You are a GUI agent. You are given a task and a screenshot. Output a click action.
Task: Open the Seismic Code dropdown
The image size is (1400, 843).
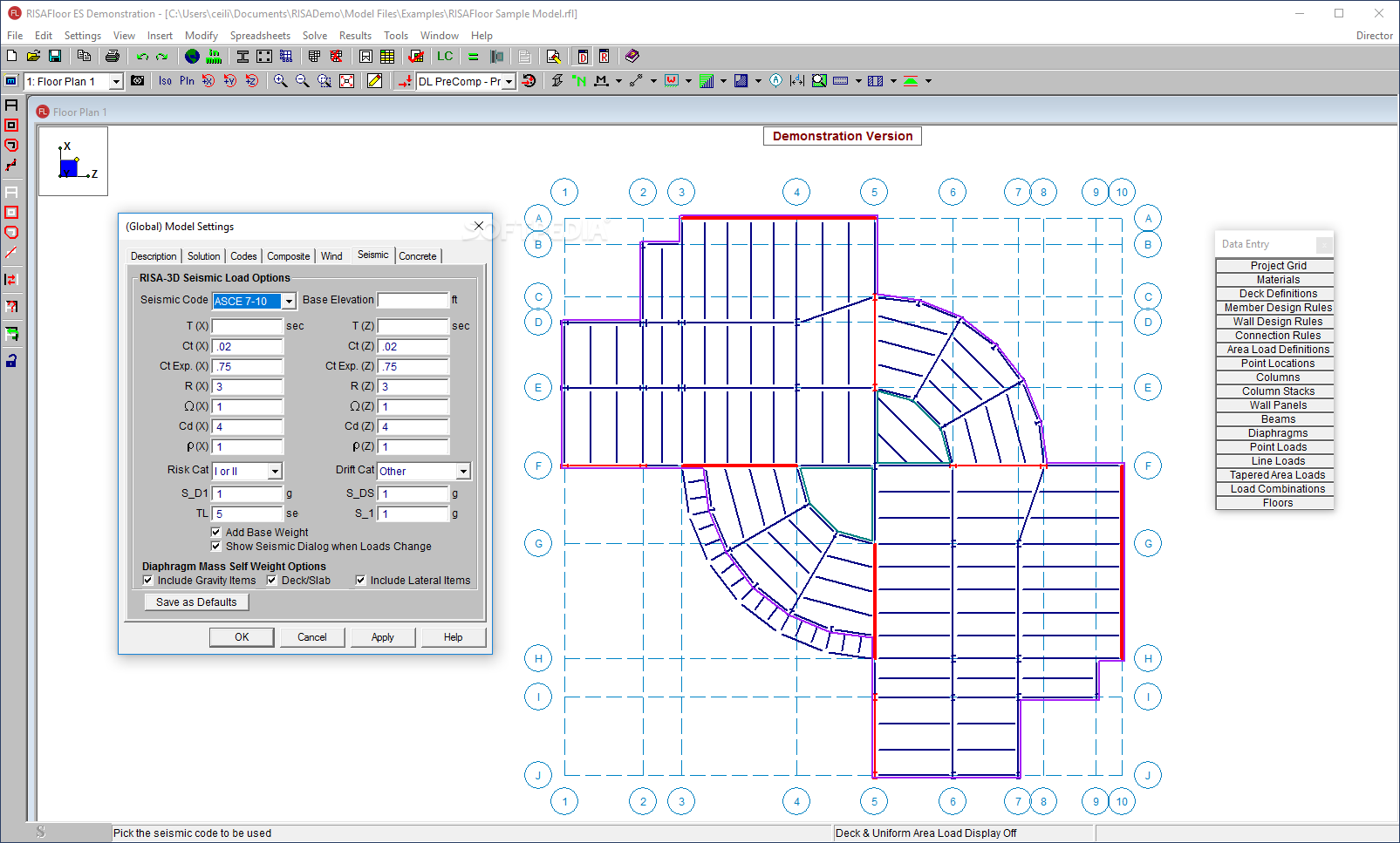coord(289,301)
